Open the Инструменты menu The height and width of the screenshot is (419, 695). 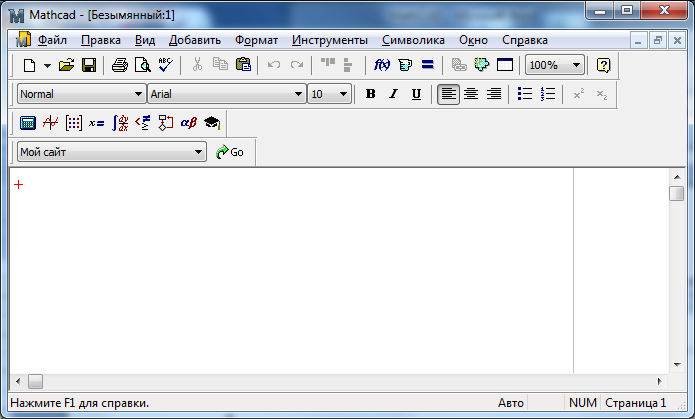click(330, 40)
